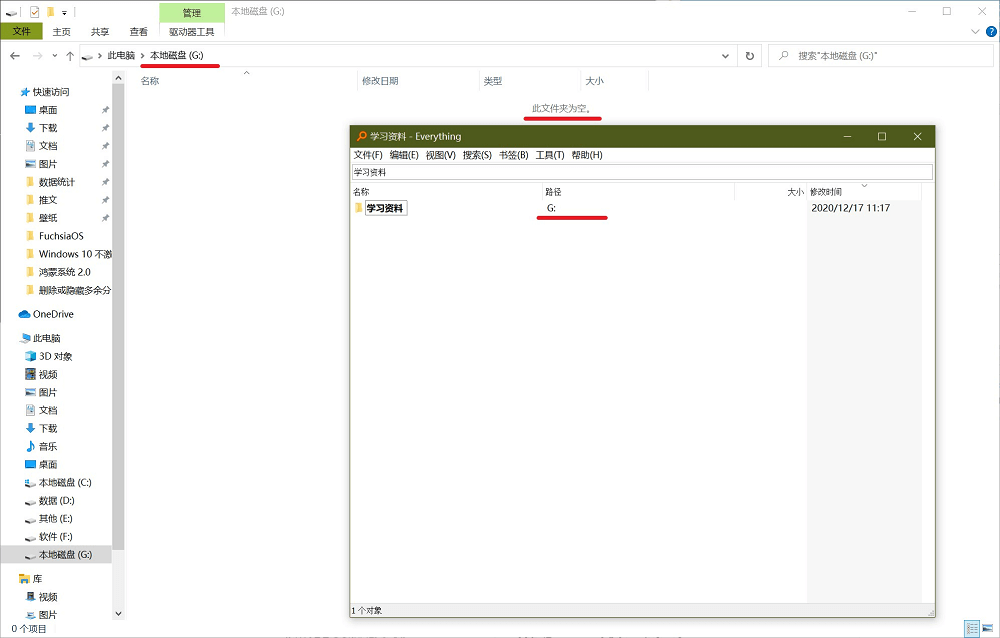Select the 3D 对象 folder in sidebar
This screenshot has width=1000, height=638.
(55, 356)
